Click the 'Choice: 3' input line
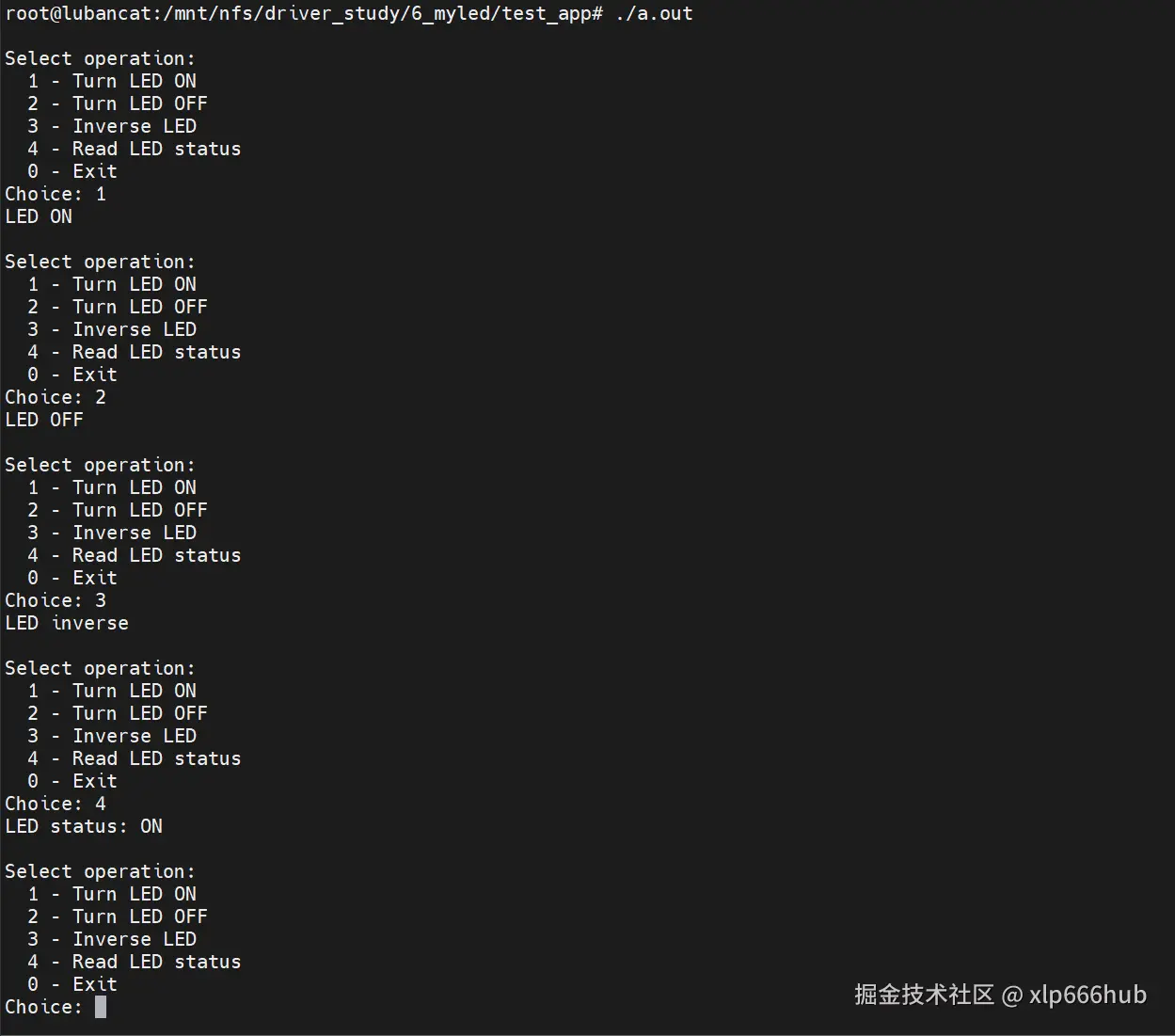This screenshot has height=1036, width=1175. 56,600
